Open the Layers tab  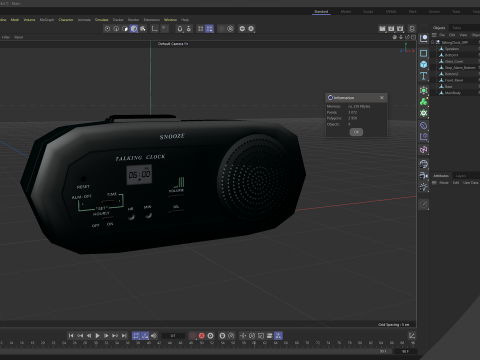(461, 176)
